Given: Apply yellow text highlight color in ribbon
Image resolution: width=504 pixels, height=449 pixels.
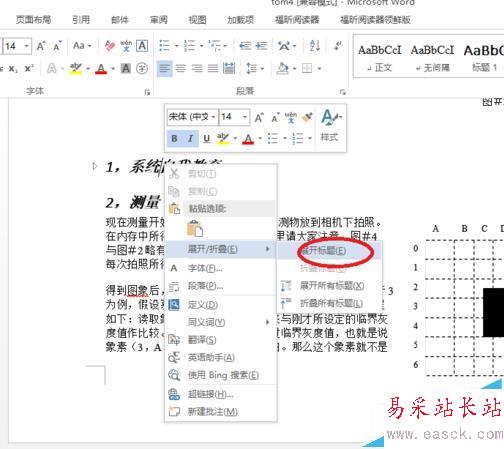Looking at the screenshot, I should click(76, 69).
